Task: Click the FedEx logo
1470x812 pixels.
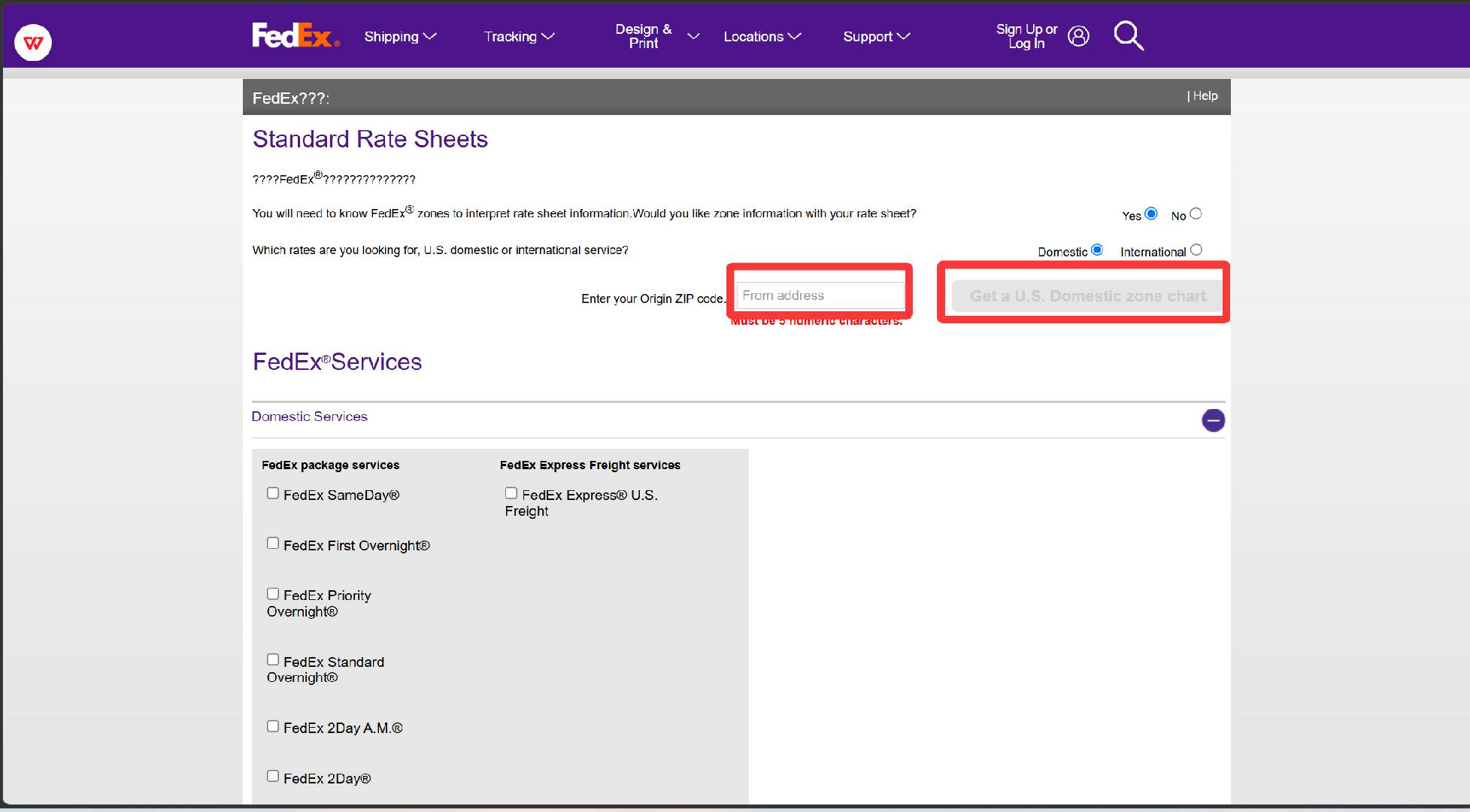Action: tap(296, 35)
